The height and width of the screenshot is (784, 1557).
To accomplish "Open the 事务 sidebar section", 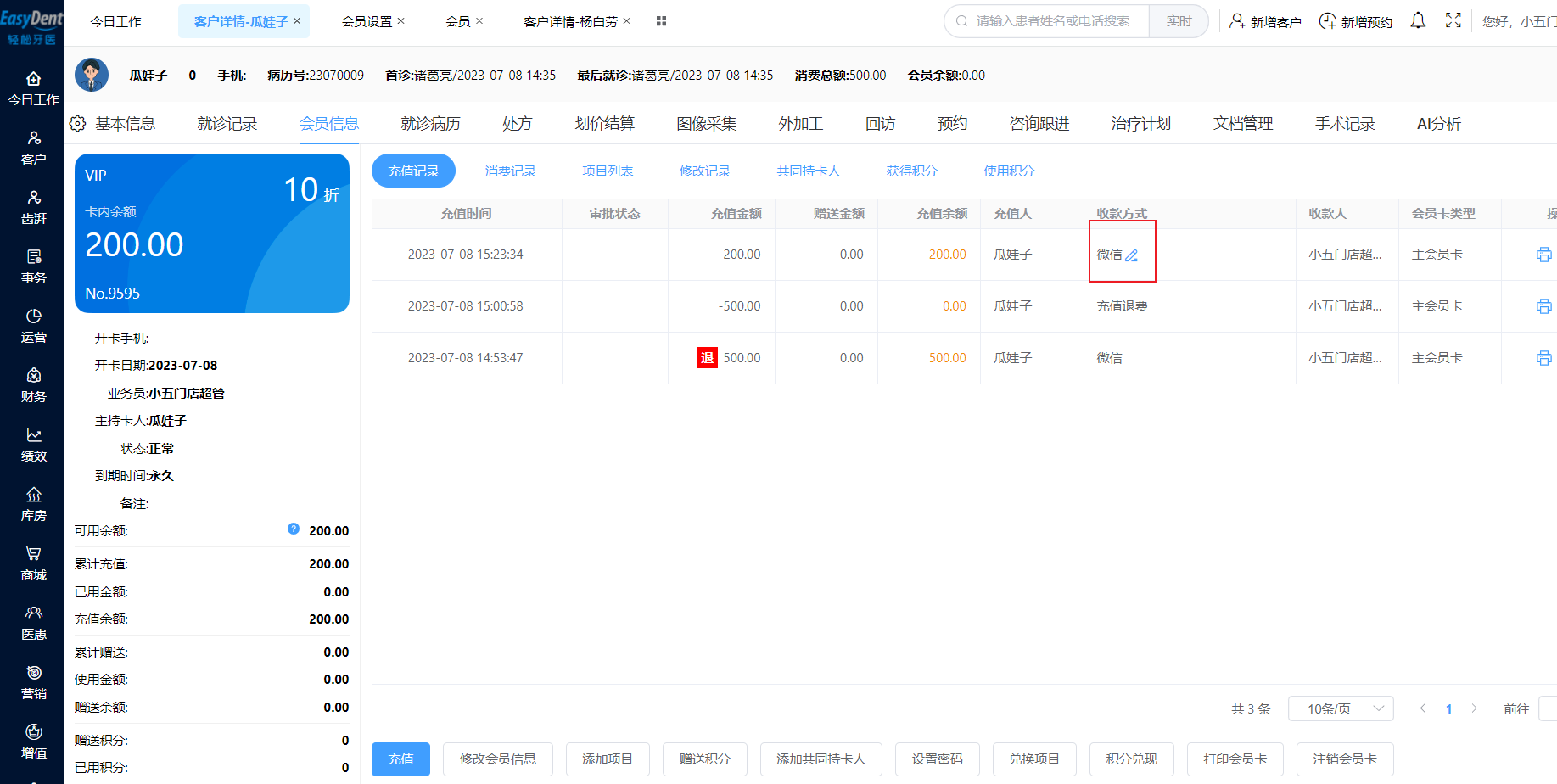I will pos(33,266).
